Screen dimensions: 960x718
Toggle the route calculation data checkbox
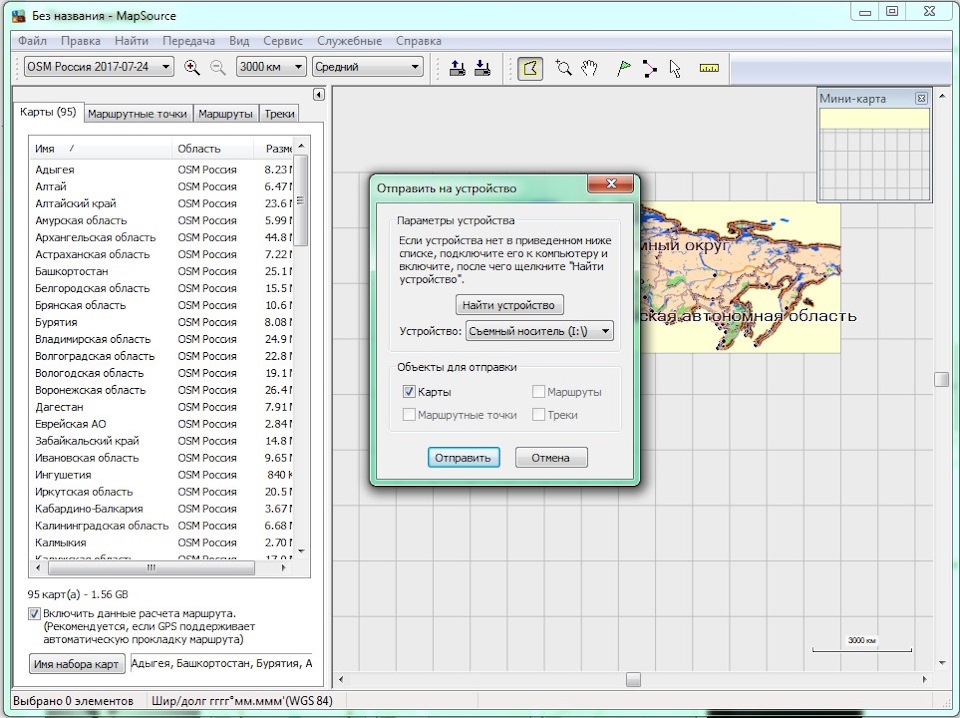tap(35, 613)
